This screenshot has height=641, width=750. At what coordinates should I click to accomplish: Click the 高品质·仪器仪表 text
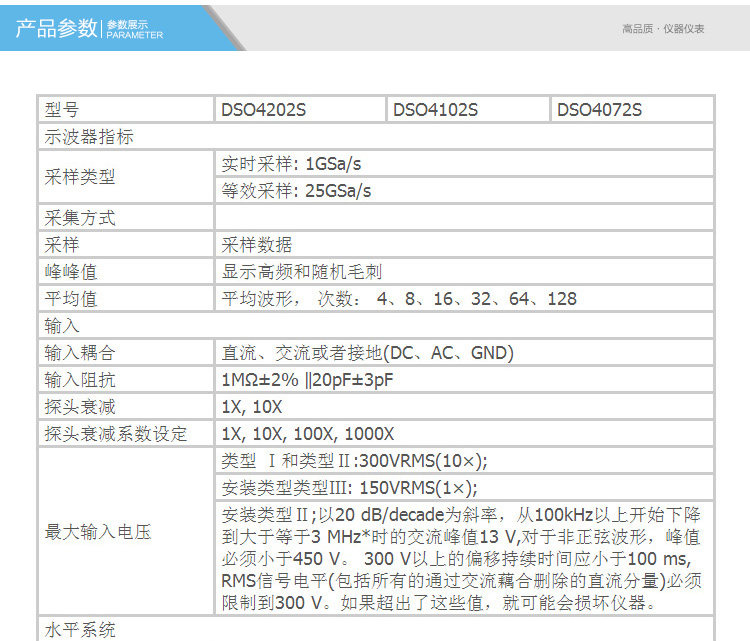click(663, 29)
